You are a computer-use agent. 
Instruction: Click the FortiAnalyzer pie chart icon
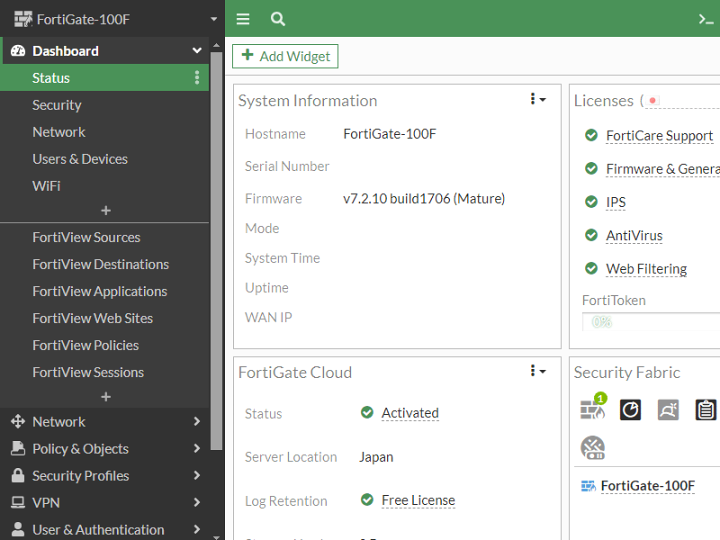630,409
